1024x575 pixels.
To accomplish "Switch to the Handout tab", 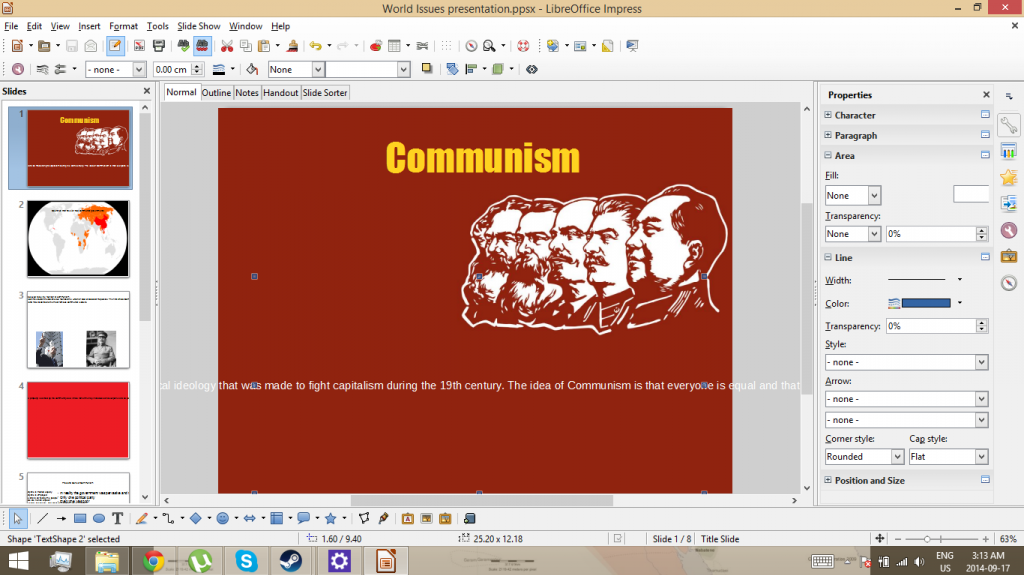I will tap(281, 93).
